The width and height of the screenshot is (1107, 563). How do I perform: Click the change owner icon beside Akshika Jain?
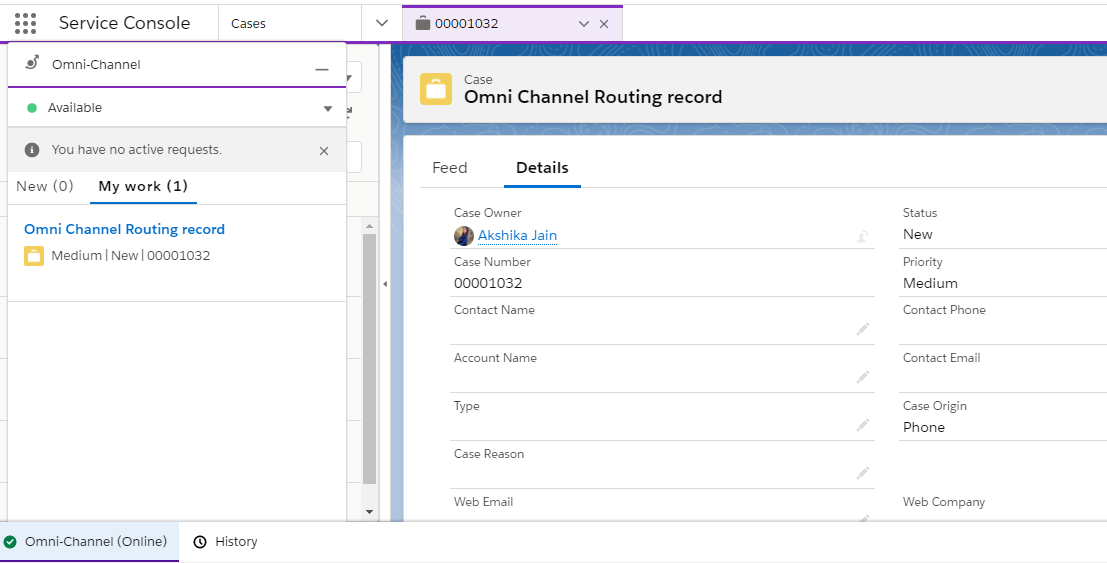pos(861,237)
